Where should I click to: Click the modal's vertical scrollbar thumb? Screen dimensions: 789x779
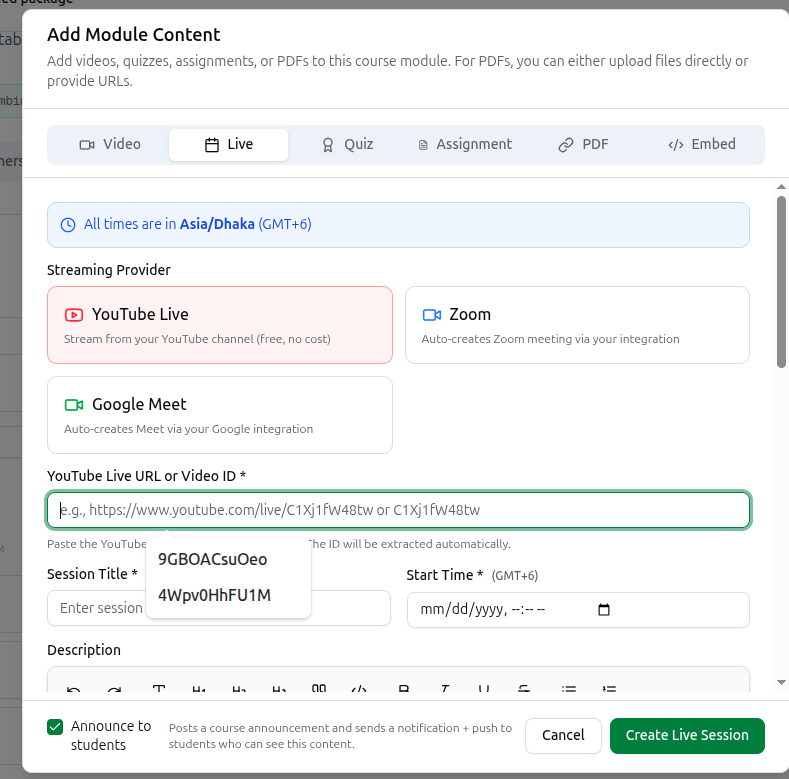click(x=781, y=282)
